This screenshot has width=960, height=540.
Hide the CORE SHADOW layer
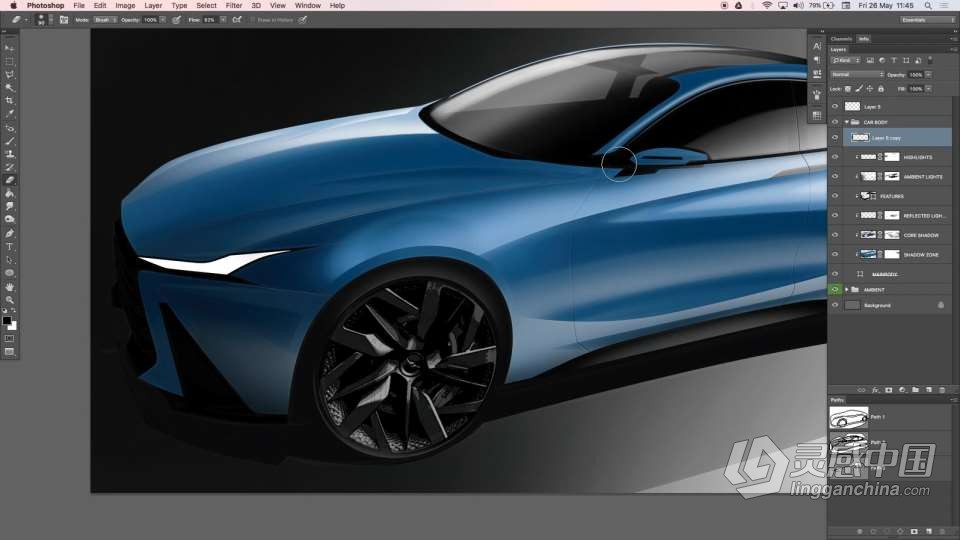835,235
